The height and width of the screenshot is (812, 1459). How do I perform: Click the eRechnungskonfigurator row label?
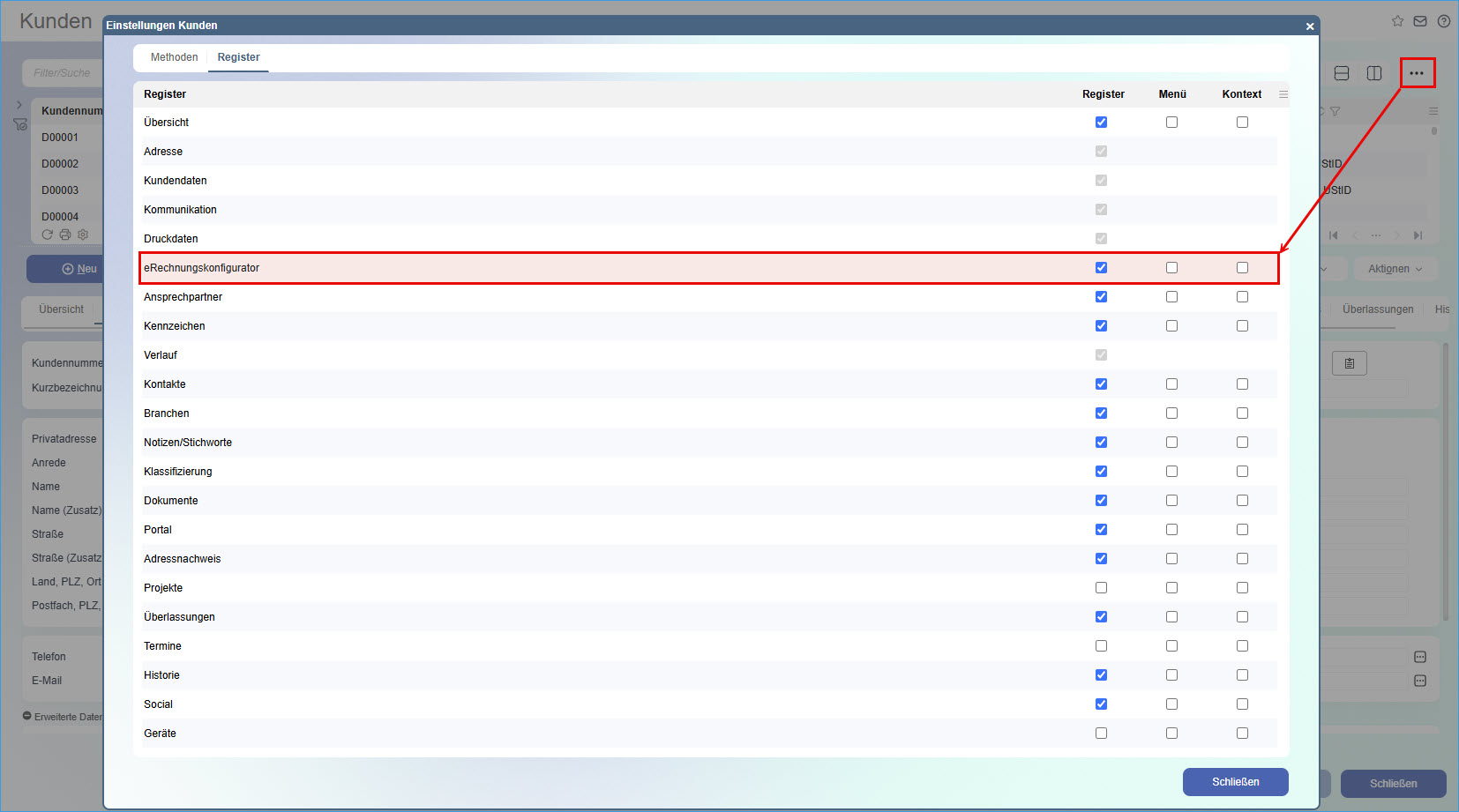(201, 268)
